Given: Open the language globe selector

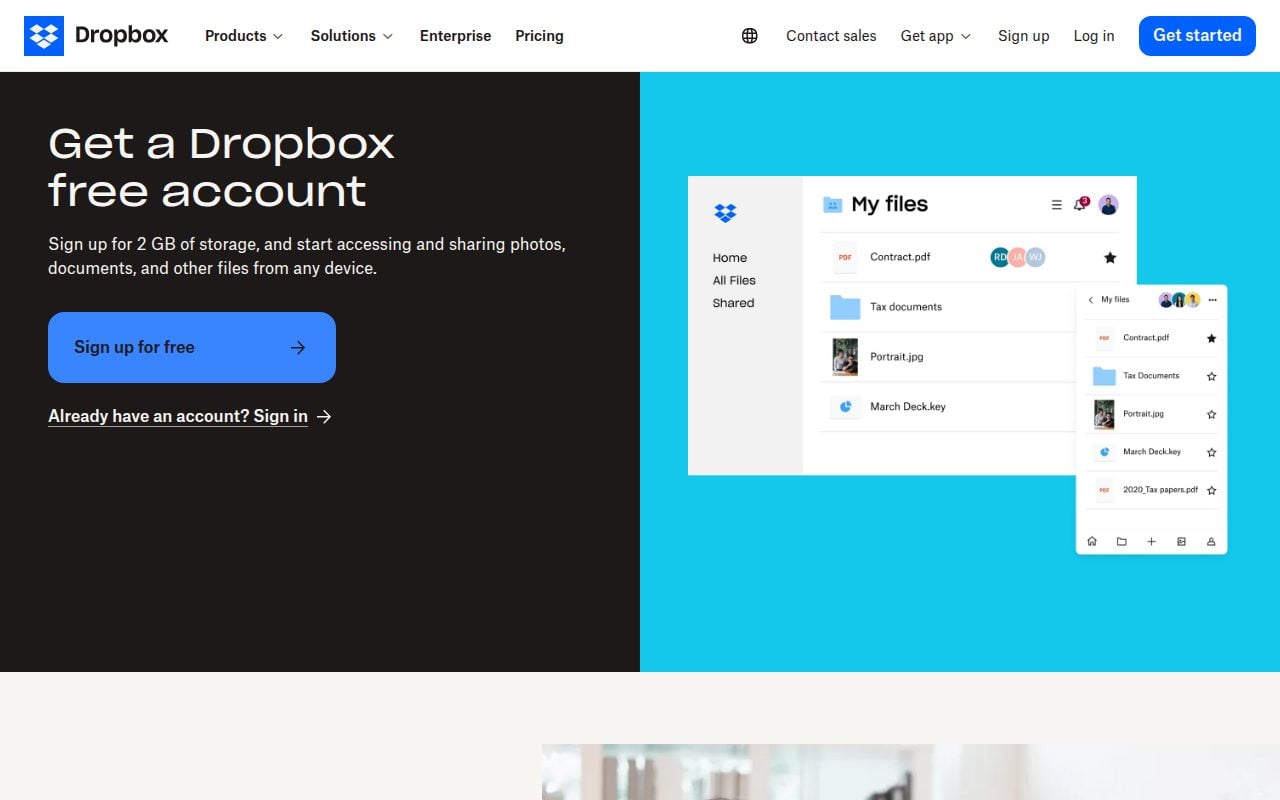Looking at the screenshot, I should point(750,36).
